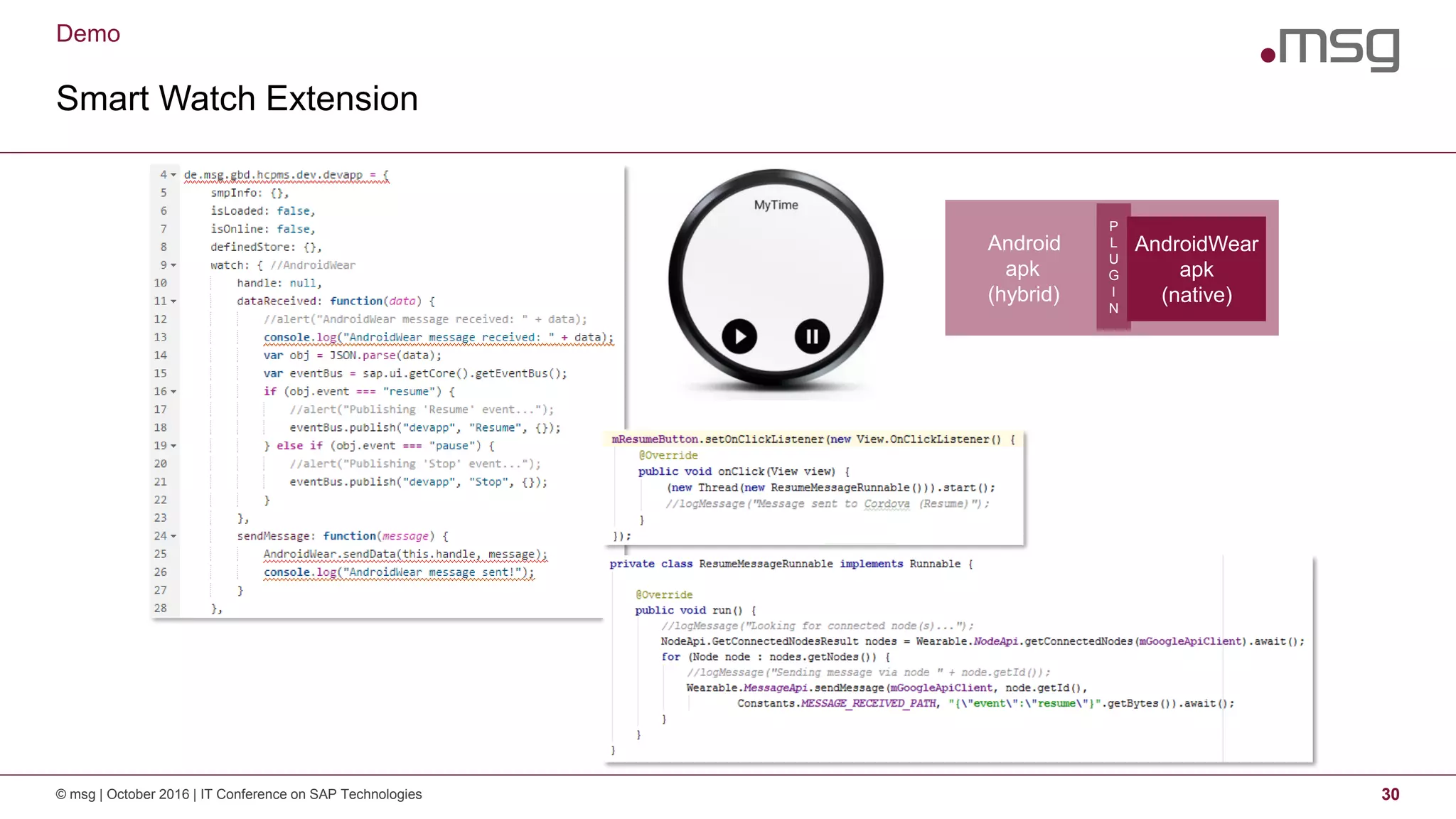Click the footer conference text

(239, 794)
